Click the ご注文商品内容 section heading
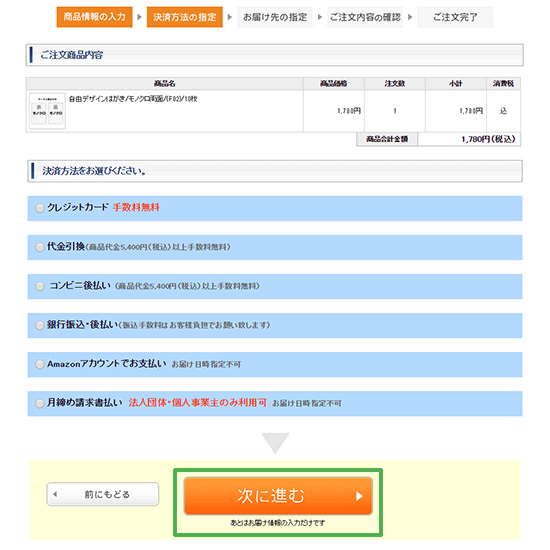The width and height of the screenshot is (550, 550). coord(72,55)
